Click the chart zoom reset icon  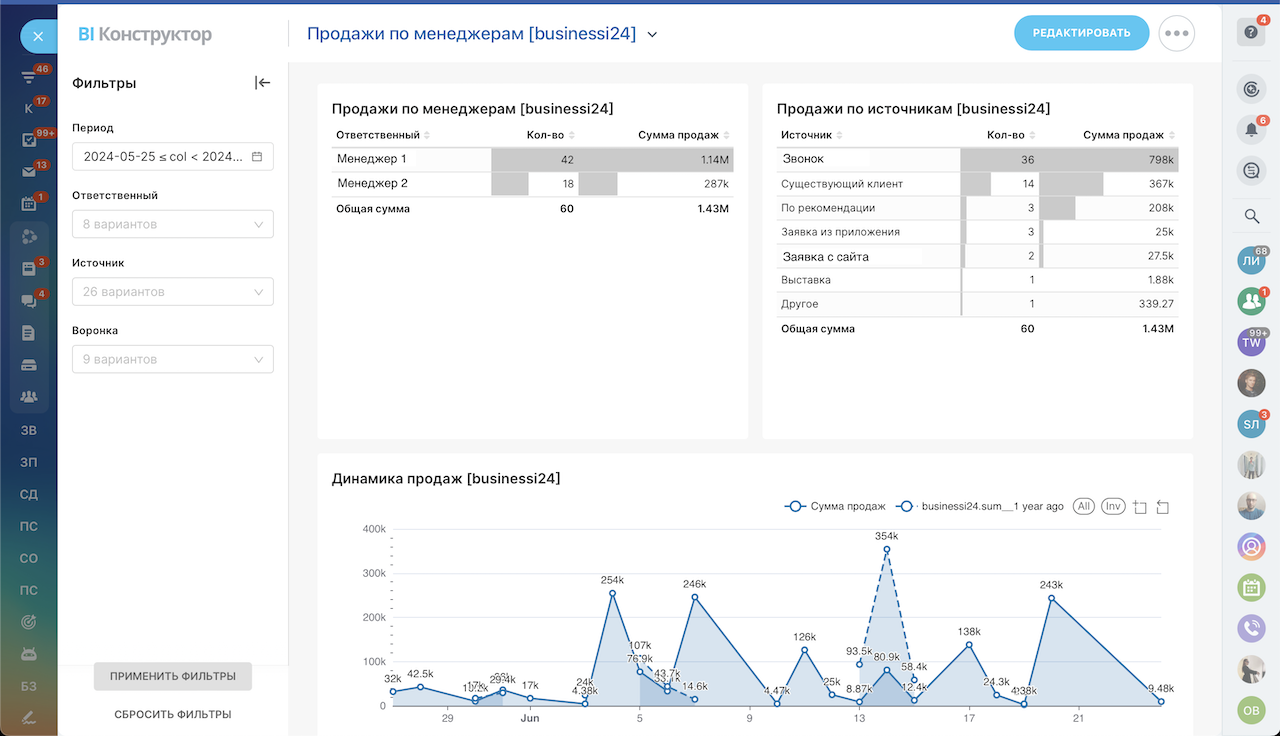(1162, 507)
